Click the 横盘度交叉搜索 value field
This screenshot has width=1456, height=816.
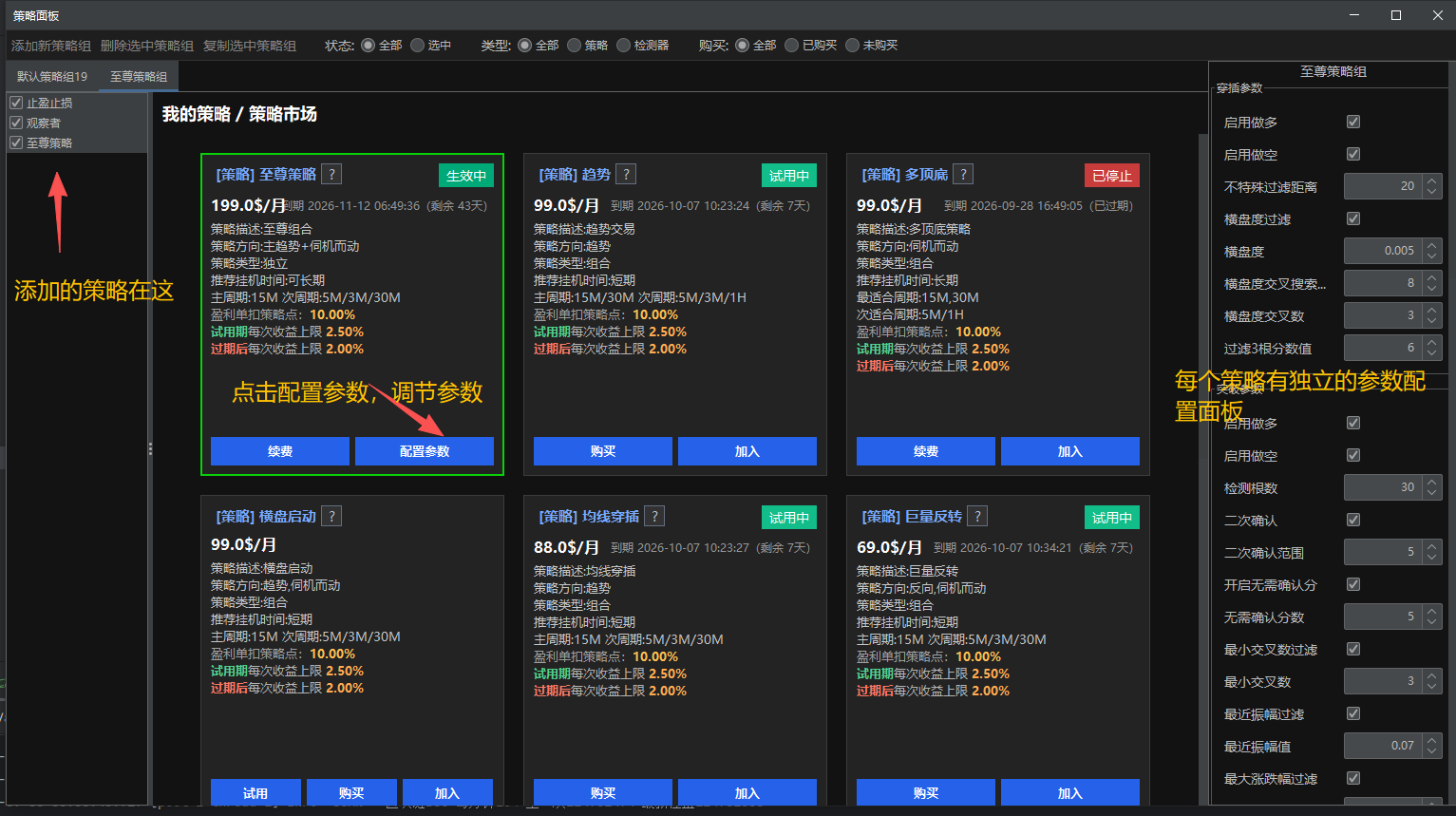[x=1384, y=283]
